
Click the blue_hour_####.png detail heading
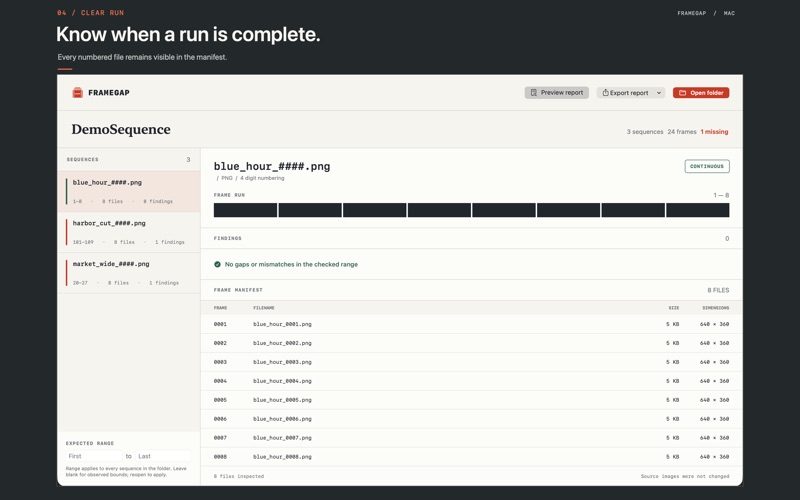coord(272,166)
